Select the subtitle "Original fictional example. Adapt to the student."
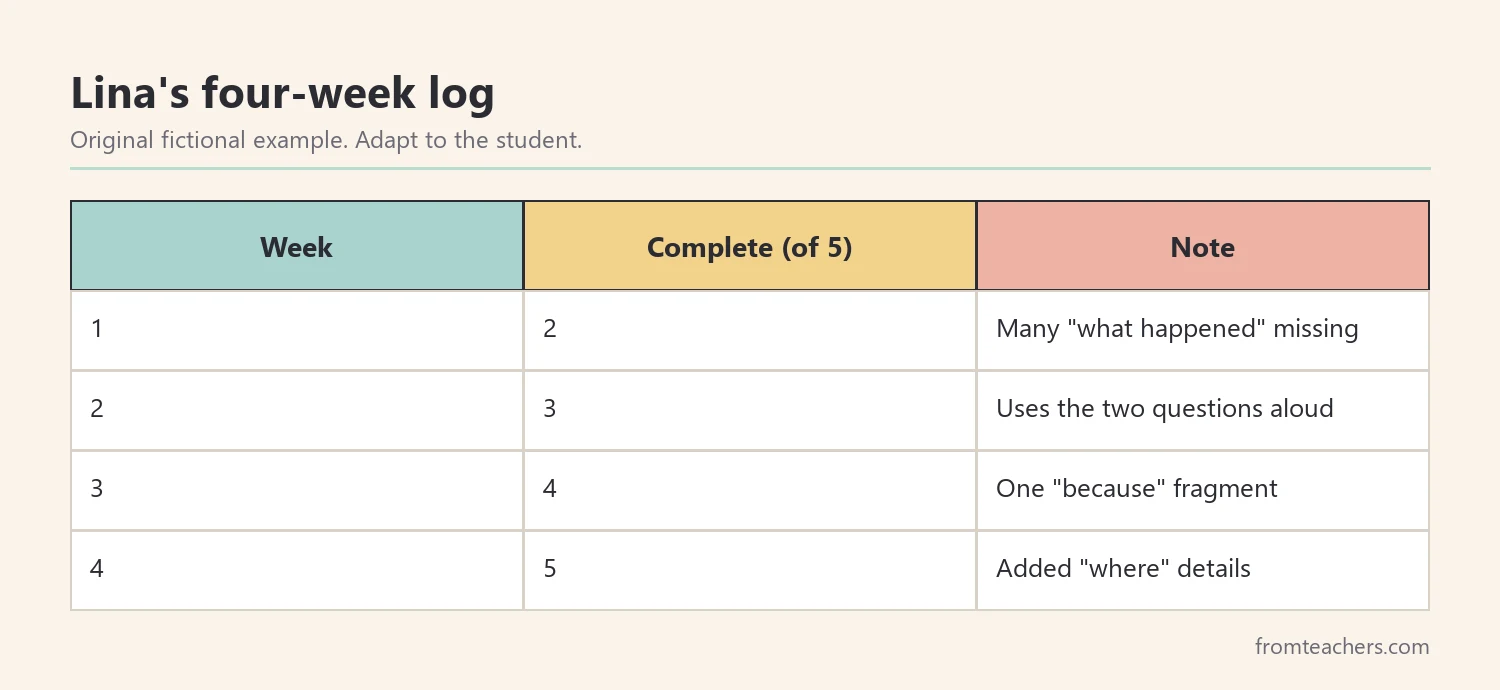 326,140
